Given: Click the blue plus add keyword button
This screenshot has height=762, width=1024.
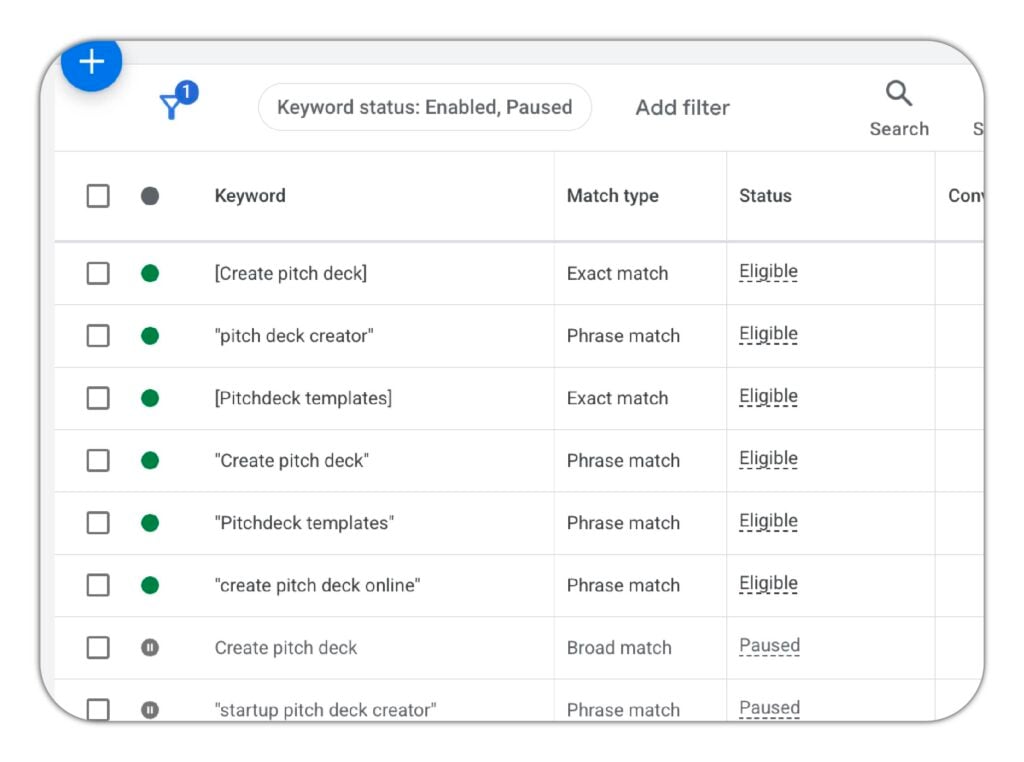Looking at the screenshot, I should point(91,63).
